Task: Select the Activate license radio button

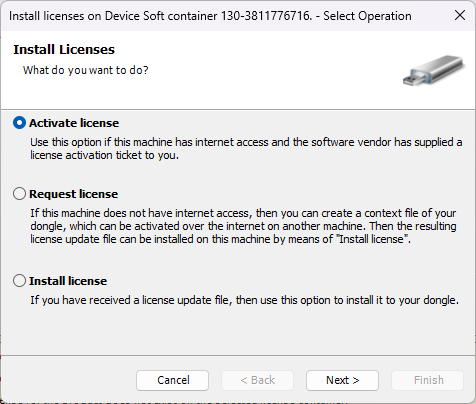Action: pos(19,123)
